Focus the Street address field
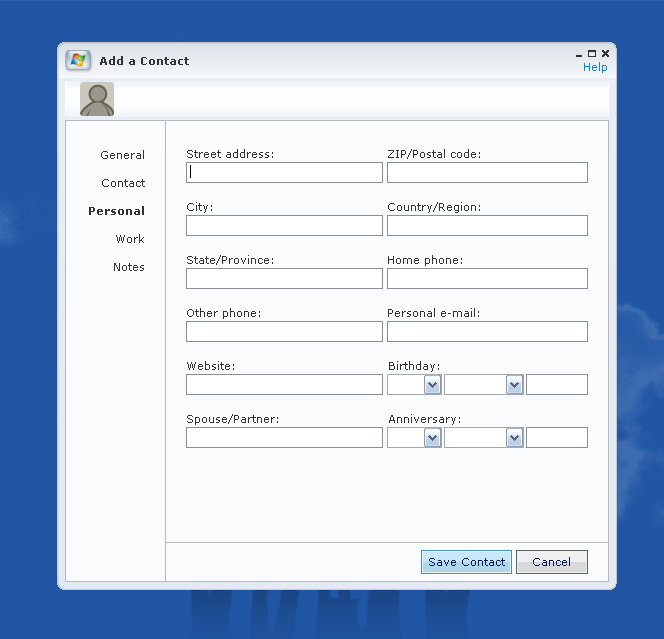 pos(284,173)
